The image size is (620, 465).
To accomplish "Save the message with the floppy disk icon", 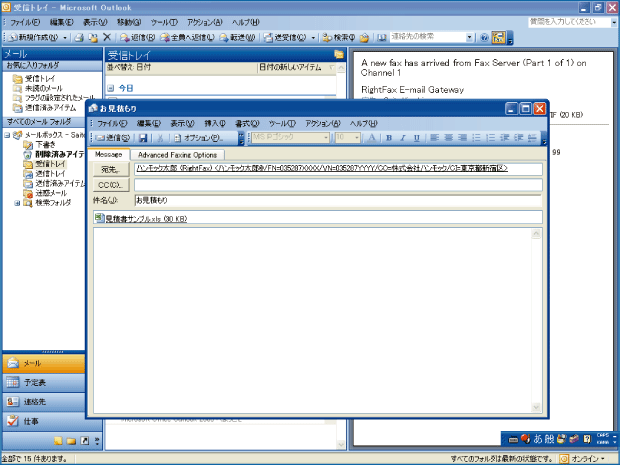I will [143, 138].
